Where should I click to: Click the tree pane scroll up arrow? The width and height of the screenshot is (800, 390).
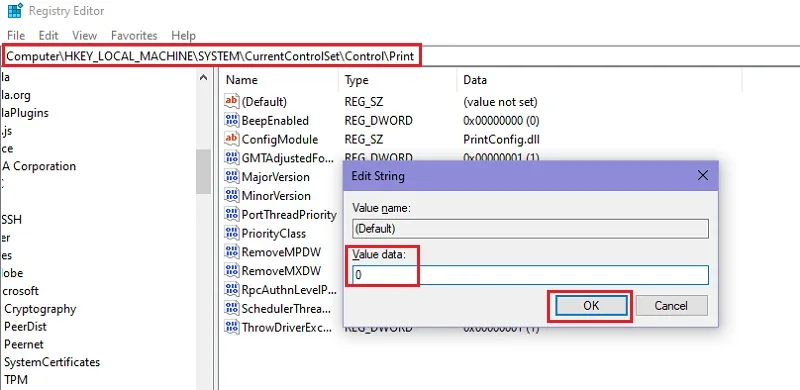[x=203, y=78]
